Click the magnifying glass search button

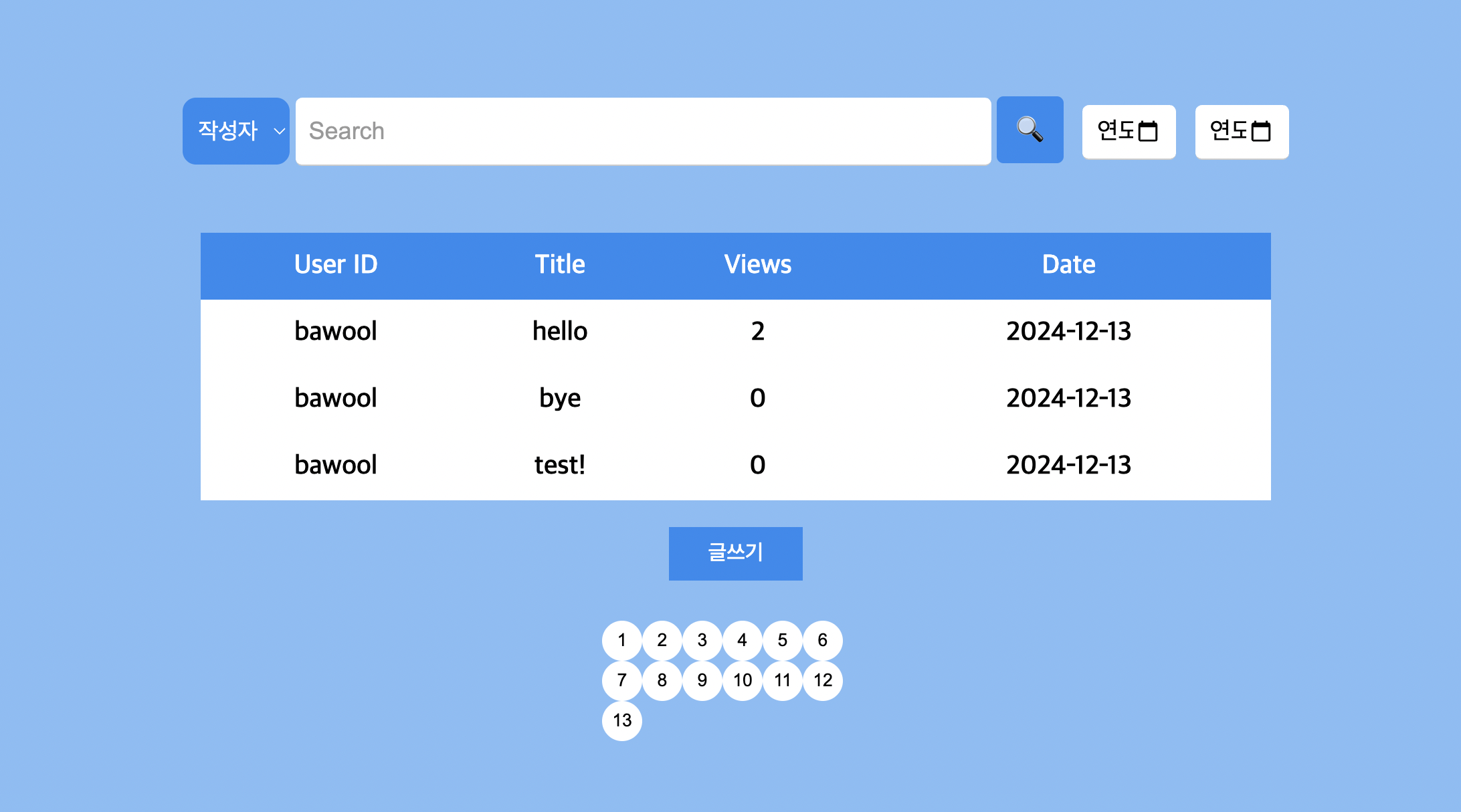tap(1030, 130)
